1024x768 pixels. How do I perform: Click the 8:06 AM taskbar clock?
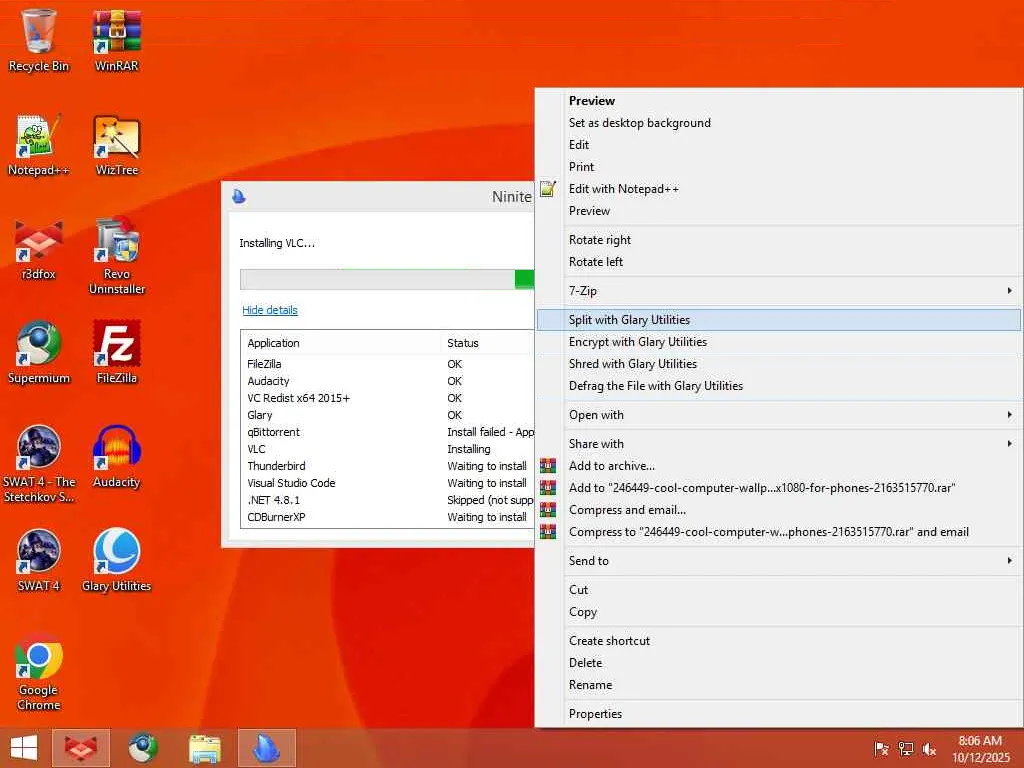coord(980,741)
